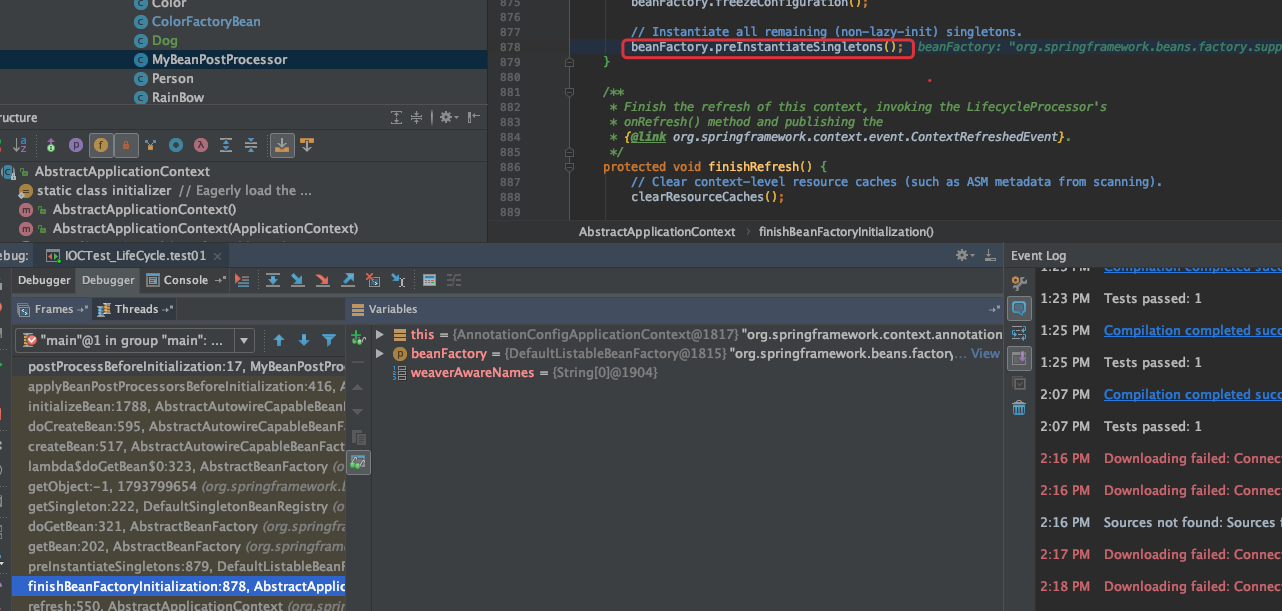Screen dimensions: 1282x611
Task: Click finishBeanFactoryInitialization() breadcrumb
Action: [x=846, y=231]
